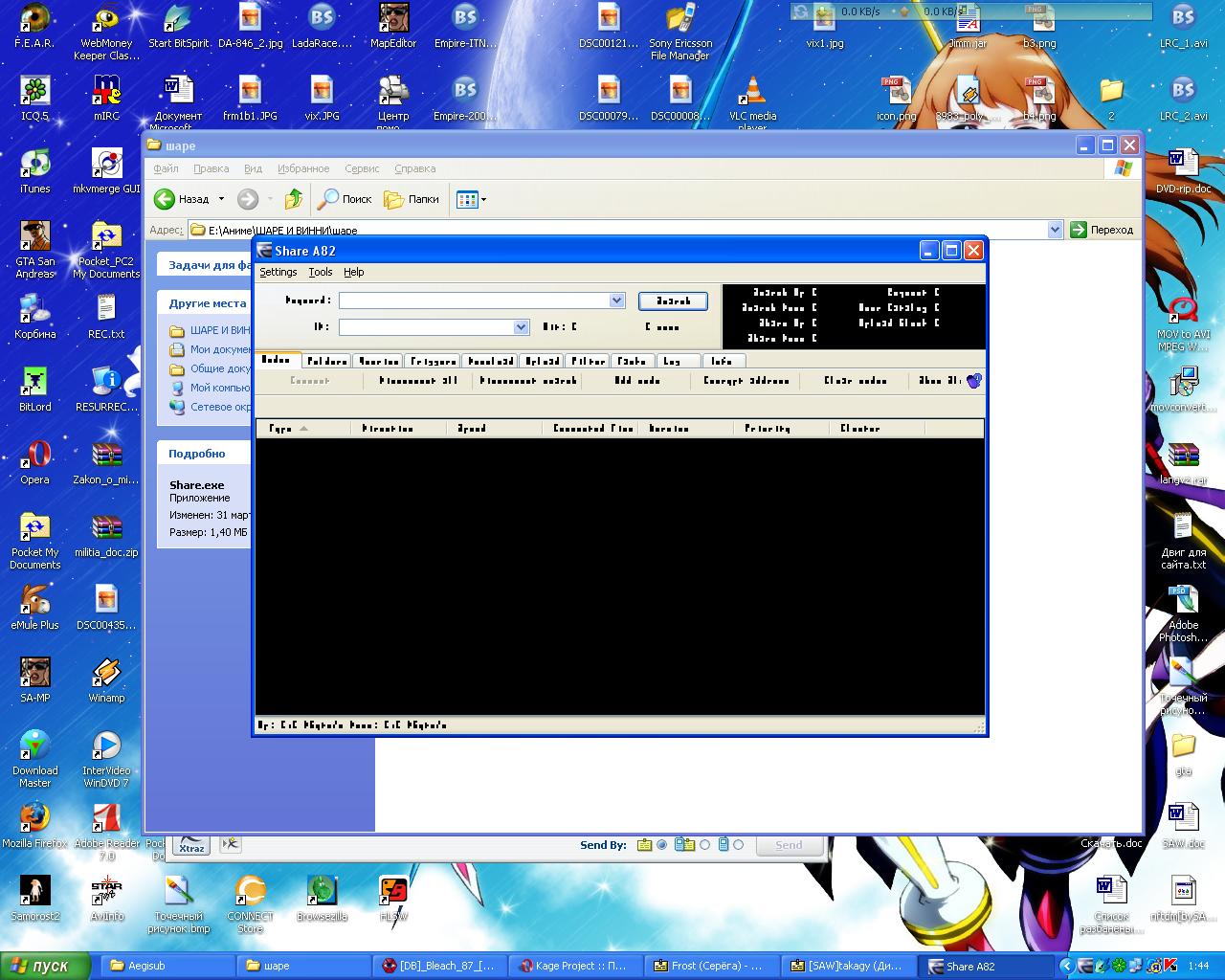Click the Back (Назад) arrow icon

[165, 199]
